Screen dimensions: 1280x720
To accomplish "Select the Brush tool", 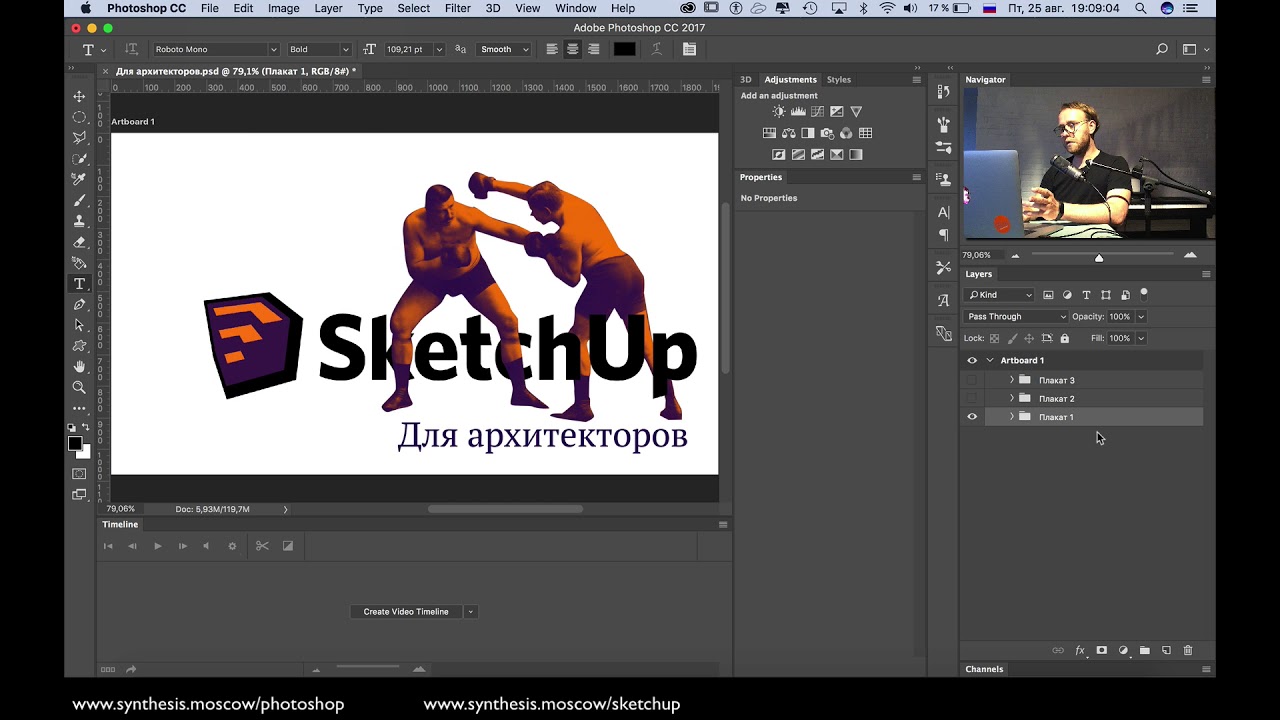I will point(79,200).
